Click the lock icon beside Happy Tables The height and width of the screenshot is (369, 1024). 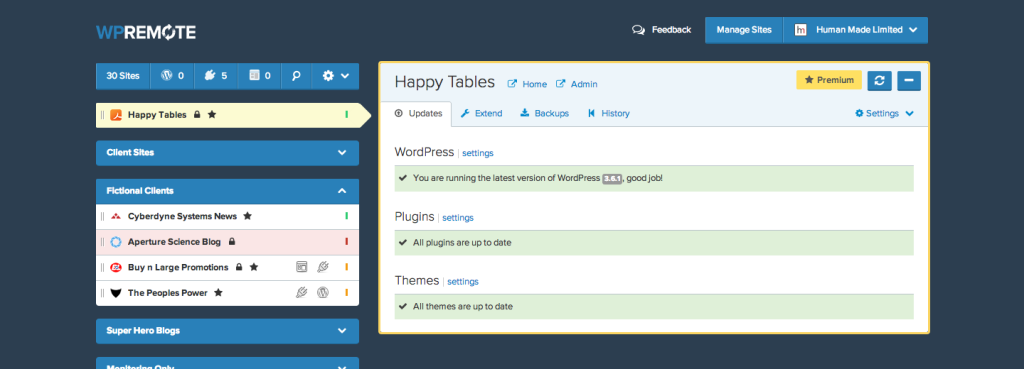(197, 114)
